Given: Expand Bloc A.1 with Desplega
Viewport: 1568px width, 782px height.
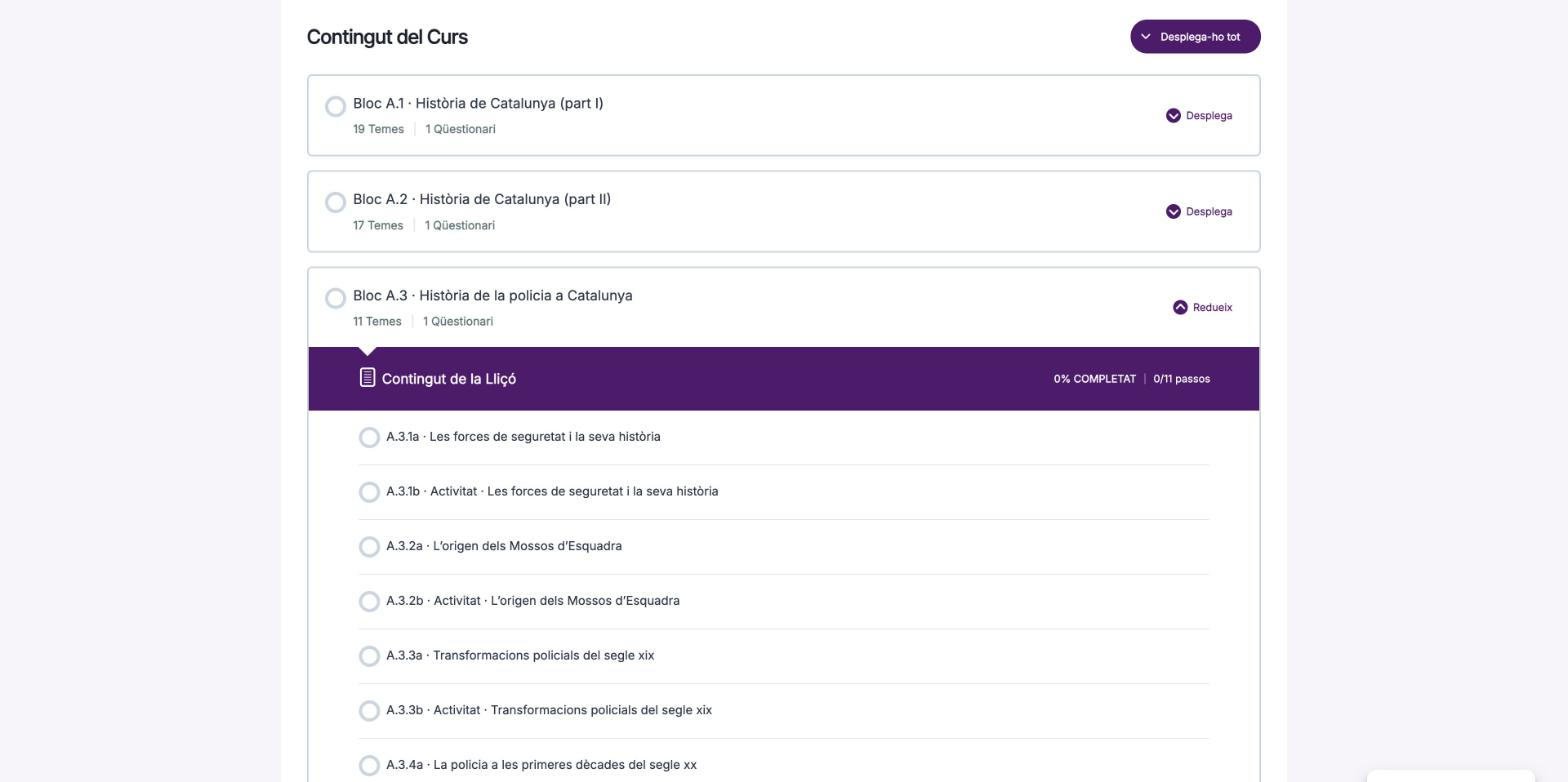Looking at the screenshot, I should (x=1199, y=116).
